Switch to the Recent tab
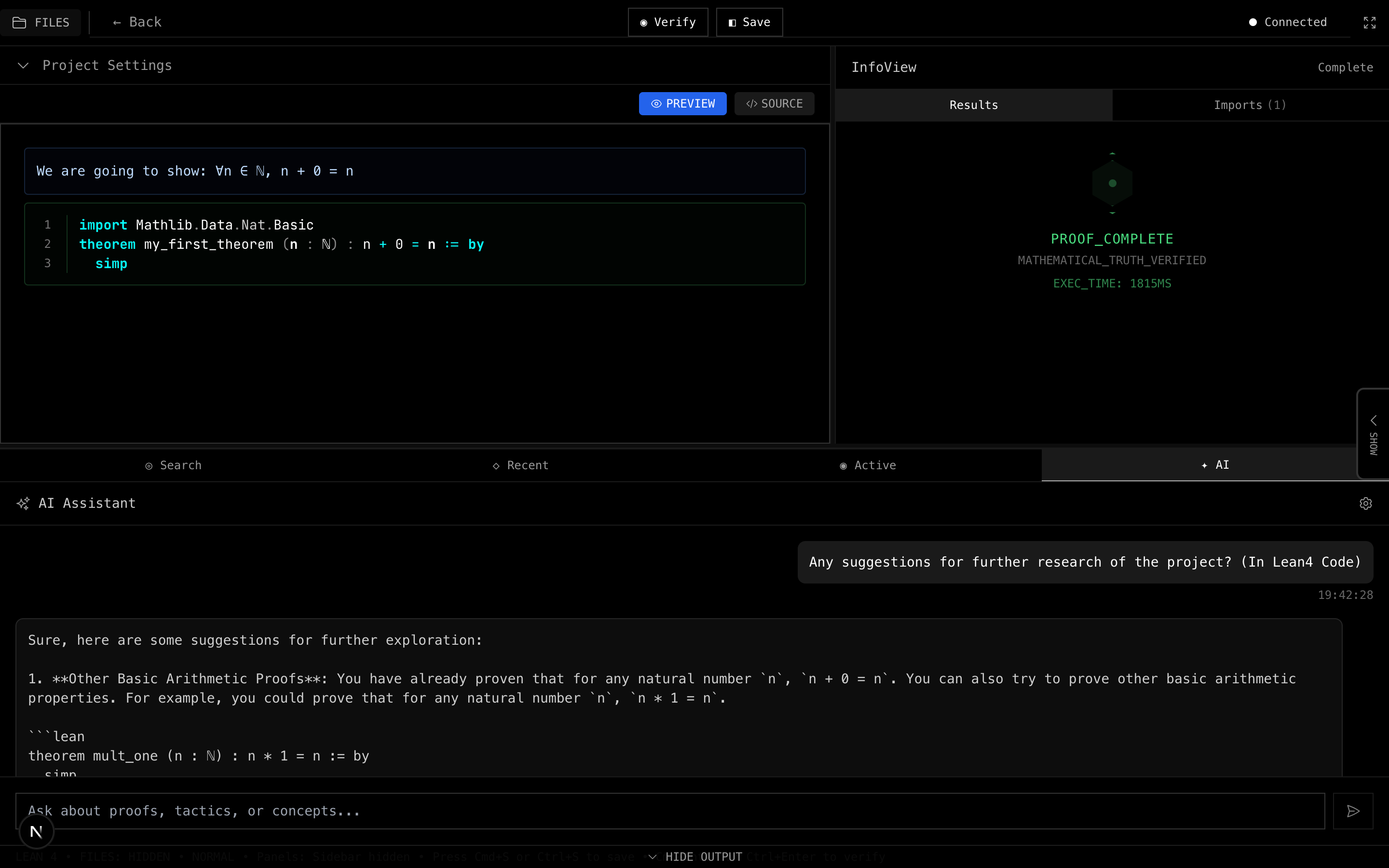Screen dimensions: 1389x868 520,465
